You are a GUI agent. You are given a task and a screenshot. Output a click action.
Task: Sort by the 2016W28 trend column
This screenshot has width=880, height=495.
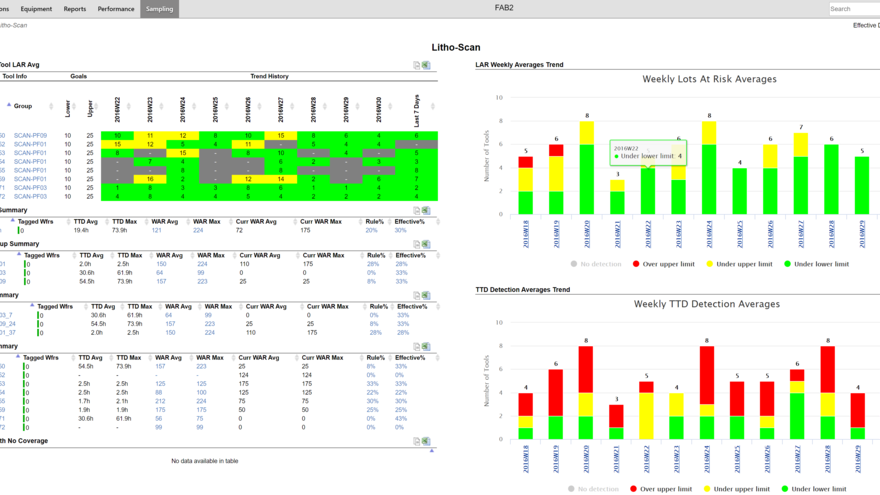313,109
